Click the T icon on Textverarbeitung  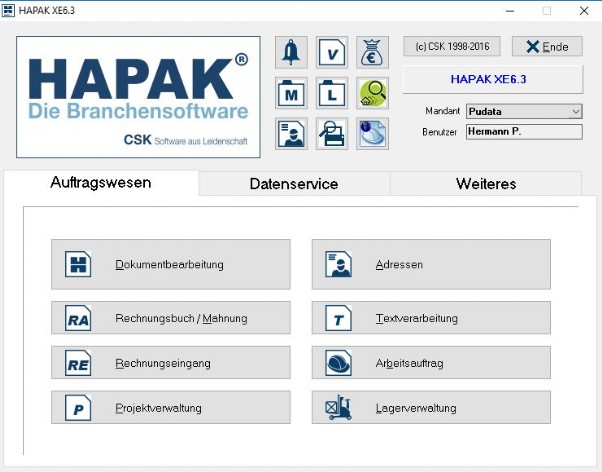(338, 318)
